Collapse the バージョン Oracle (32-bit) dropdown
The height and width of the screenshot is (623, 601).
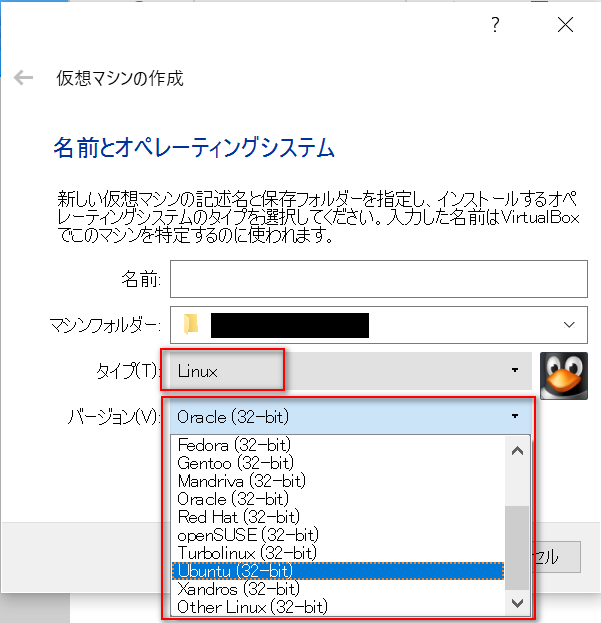click(x=514, y=416)
